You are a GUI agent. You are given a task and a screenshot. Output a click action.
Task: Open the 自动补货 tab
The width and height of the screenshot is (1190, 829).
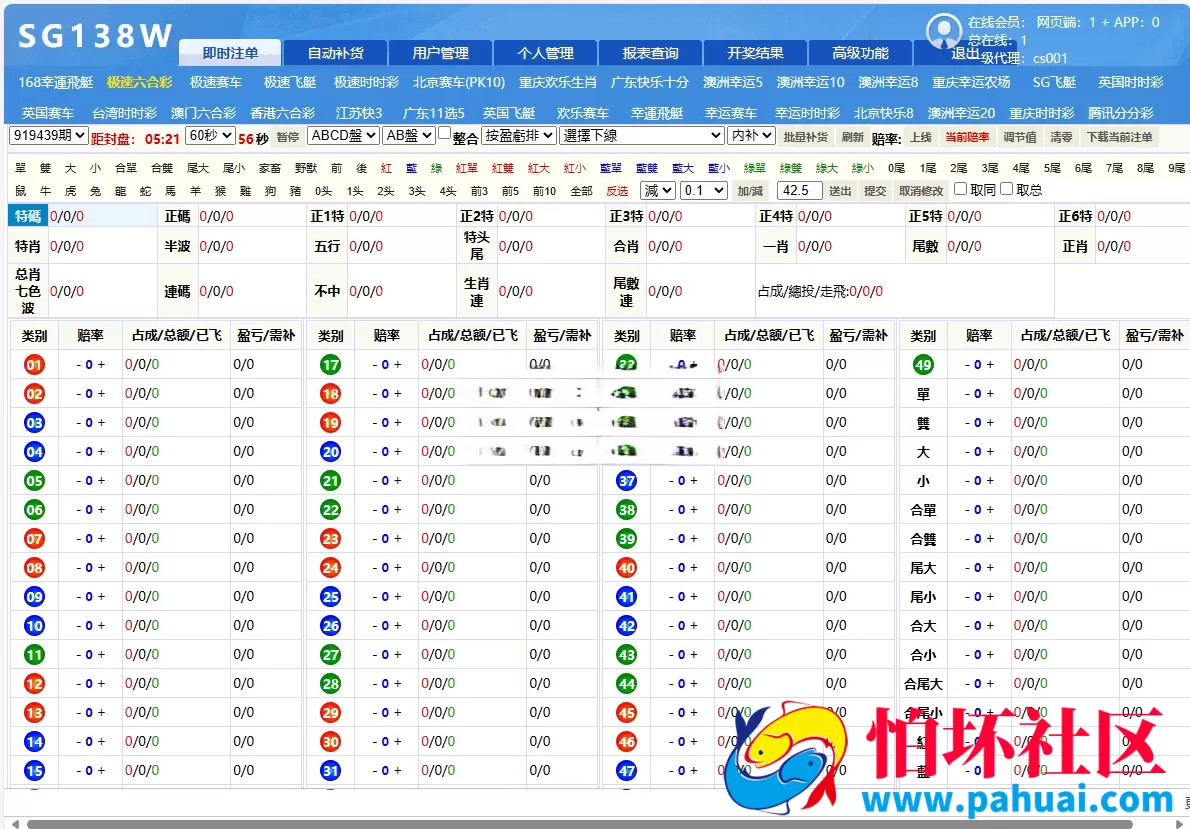pos(335,52)
